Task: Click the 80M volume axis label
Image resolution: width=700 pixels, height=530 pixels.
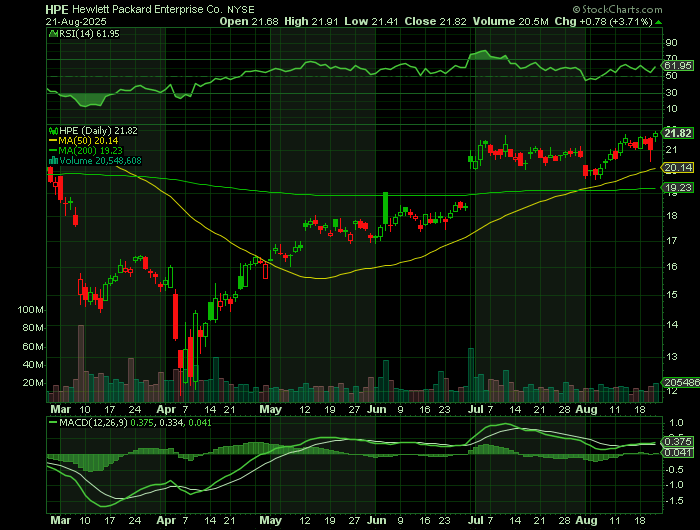Action: tap(33, 328)
